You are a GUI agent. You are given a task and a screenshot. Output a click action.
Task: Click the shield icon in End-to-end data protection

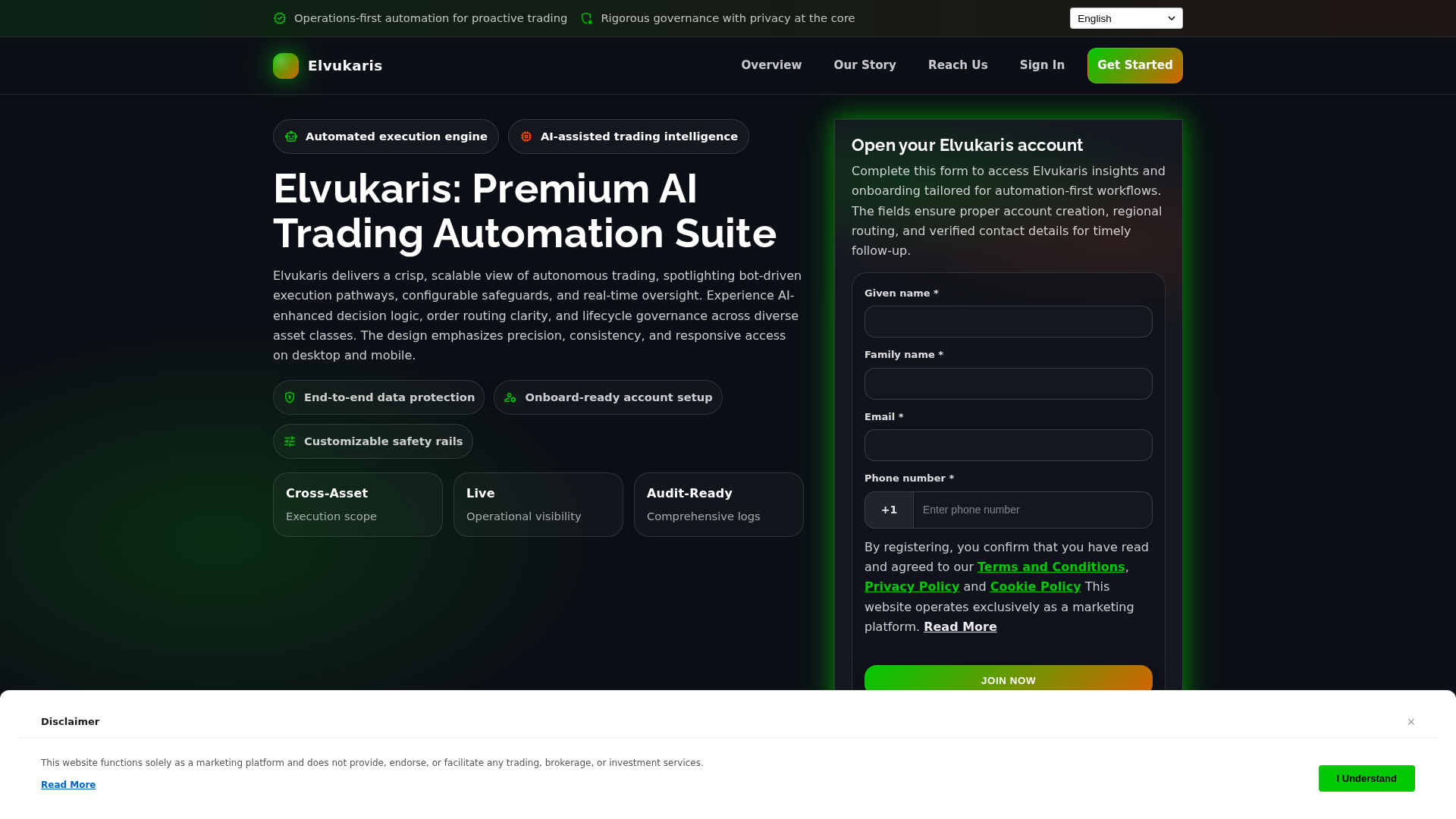coord(290,397)
